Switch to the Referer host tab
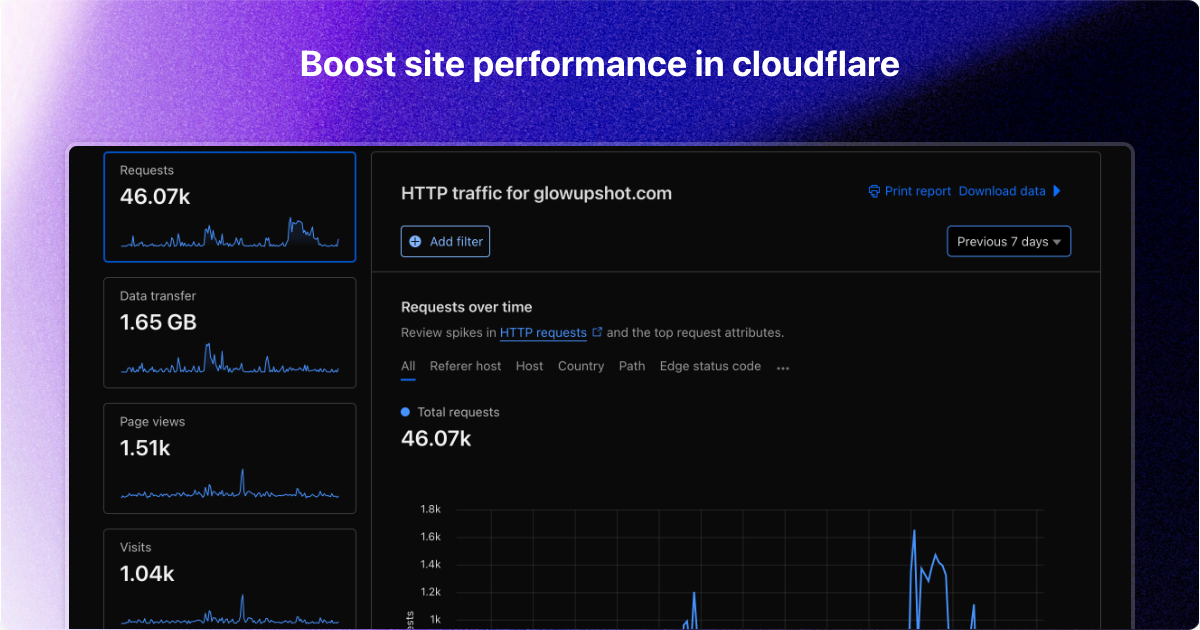 click(x=465, y=366)
